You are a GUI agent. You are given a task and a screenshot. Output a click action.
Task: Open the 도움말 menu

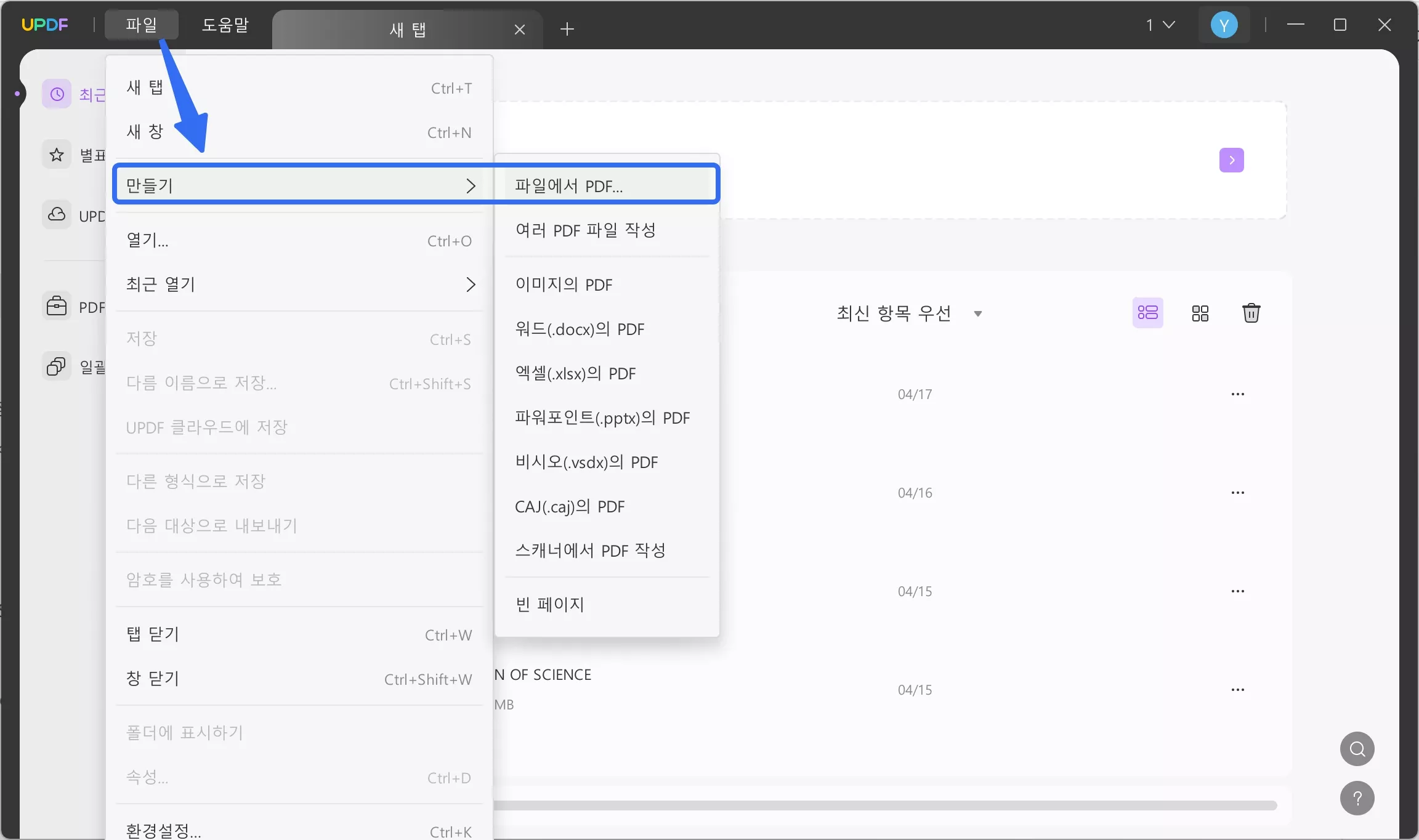(x=225, y=25)
